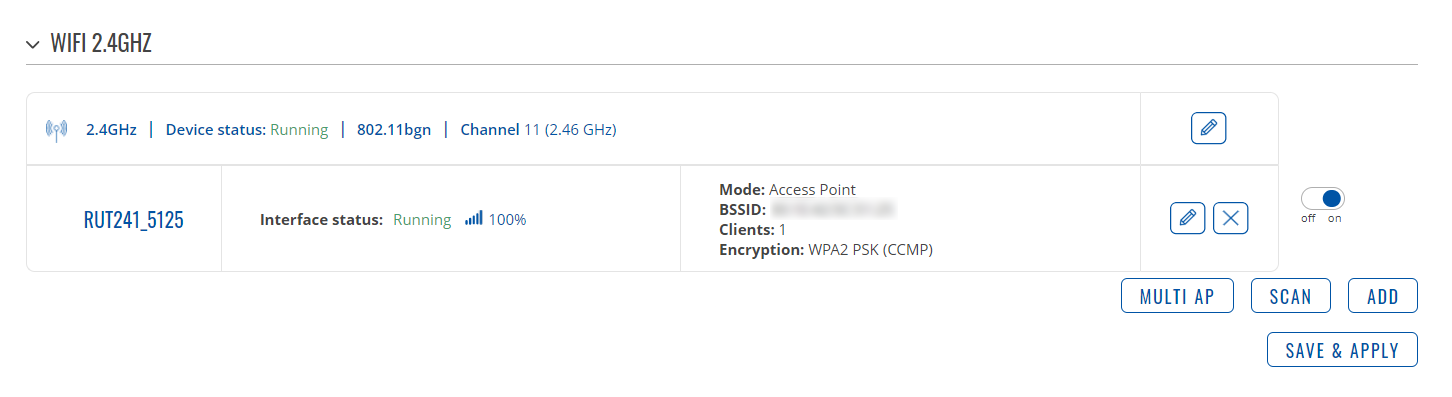
Task: Toggle the RUT241_5125 interface off
Action: coord(1323,199)
